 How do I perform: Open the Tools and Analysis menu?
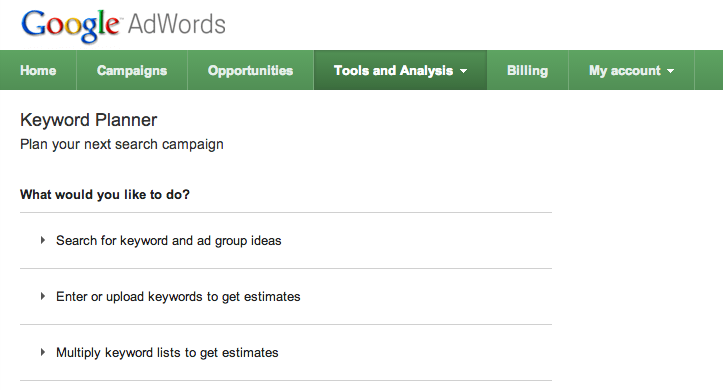coord(400,70)
